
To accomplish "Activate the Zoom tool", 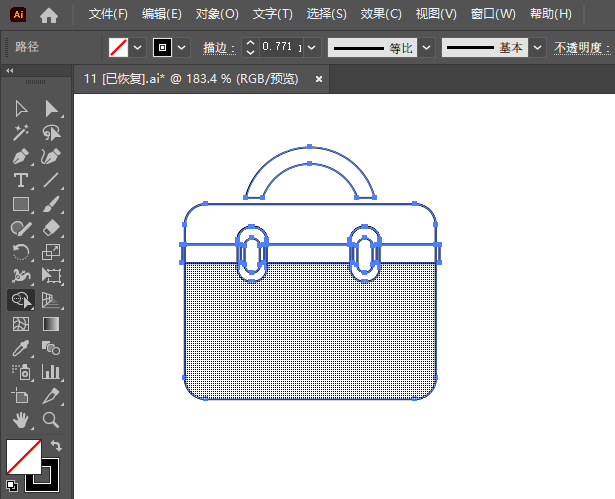I will [x=51, y=420].
